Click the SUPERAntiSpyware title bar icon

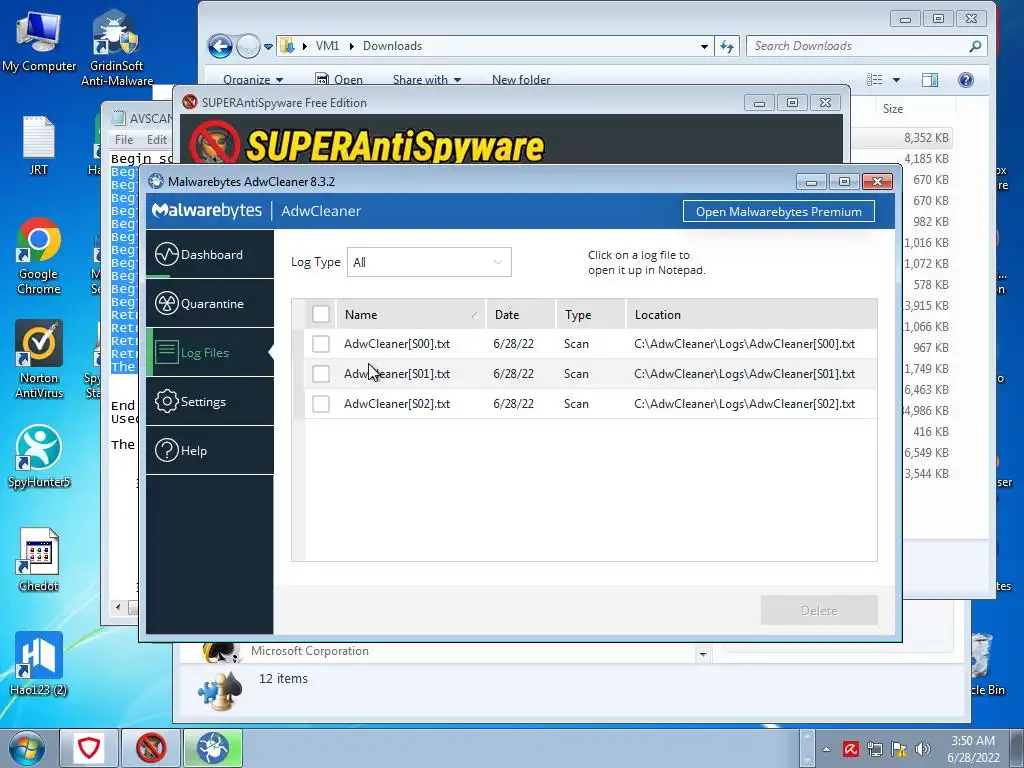[190, 102]
